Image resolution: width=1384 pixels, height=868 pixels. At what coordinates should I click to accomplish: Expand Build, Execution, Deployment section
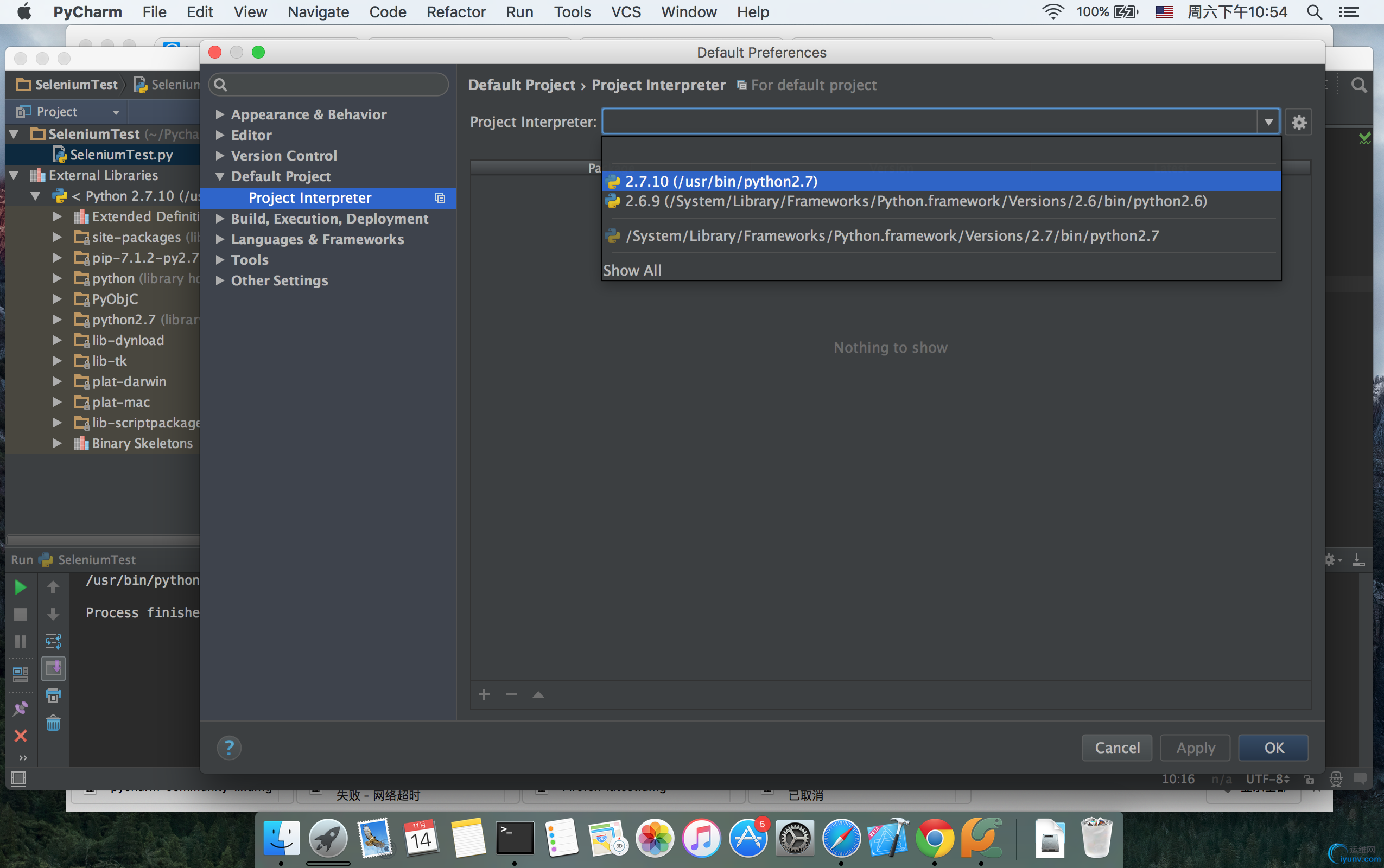[219, 219]
